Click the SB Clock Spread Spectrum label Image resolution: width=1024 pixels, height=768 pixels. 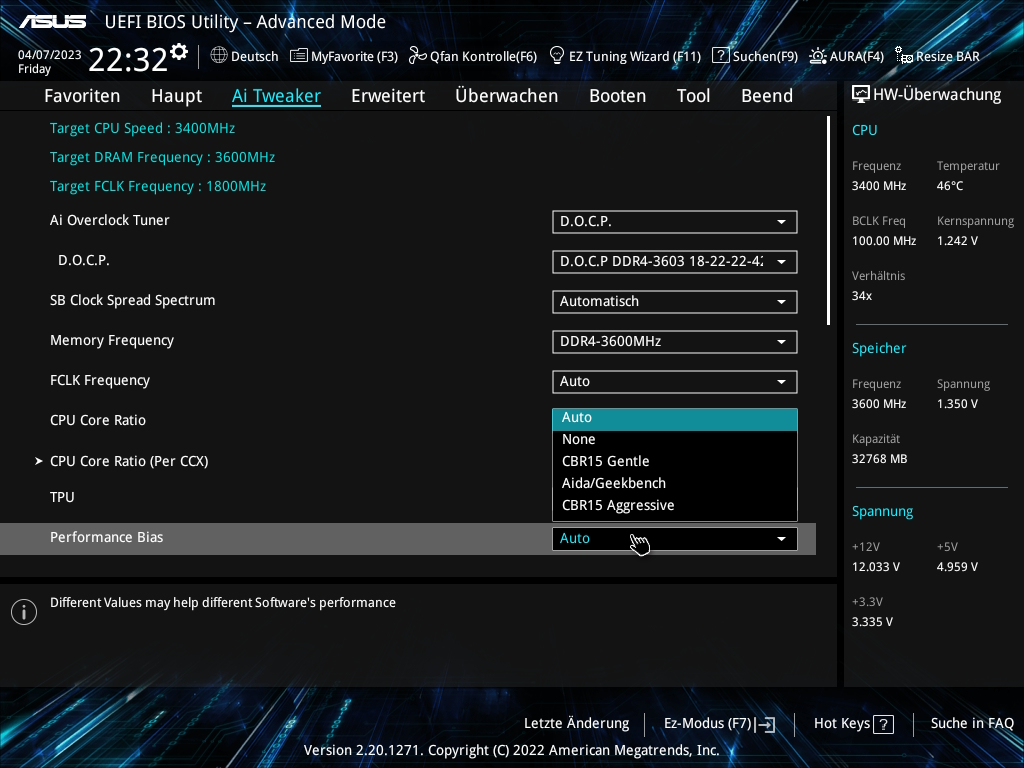pos(133,300)
